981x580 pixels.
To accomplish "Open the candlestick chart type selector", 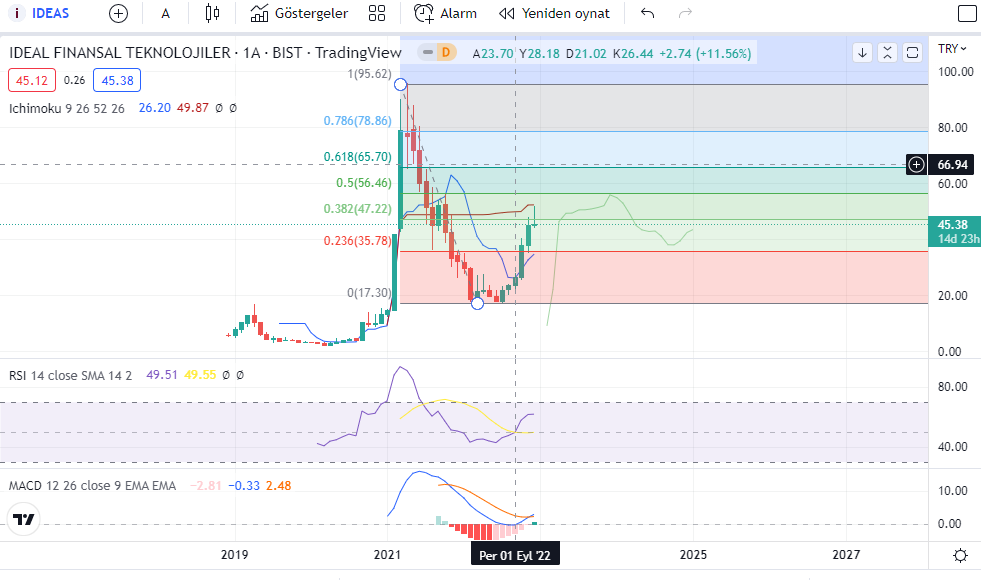I will click(212, 13).
